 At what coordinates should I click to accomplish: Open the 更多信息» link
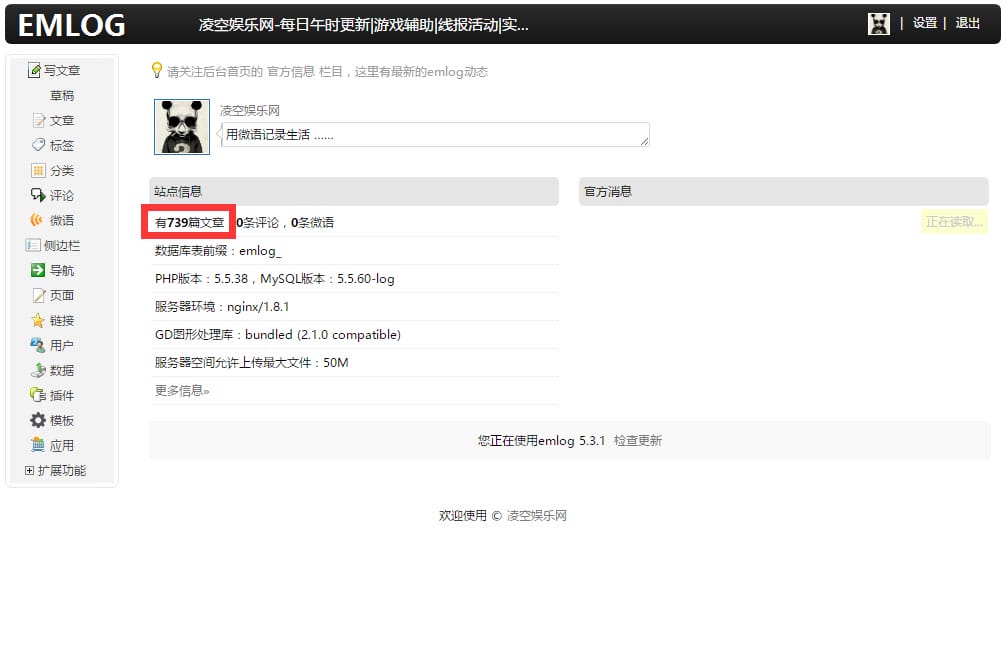pyautogui.click(x=180, y=390)
